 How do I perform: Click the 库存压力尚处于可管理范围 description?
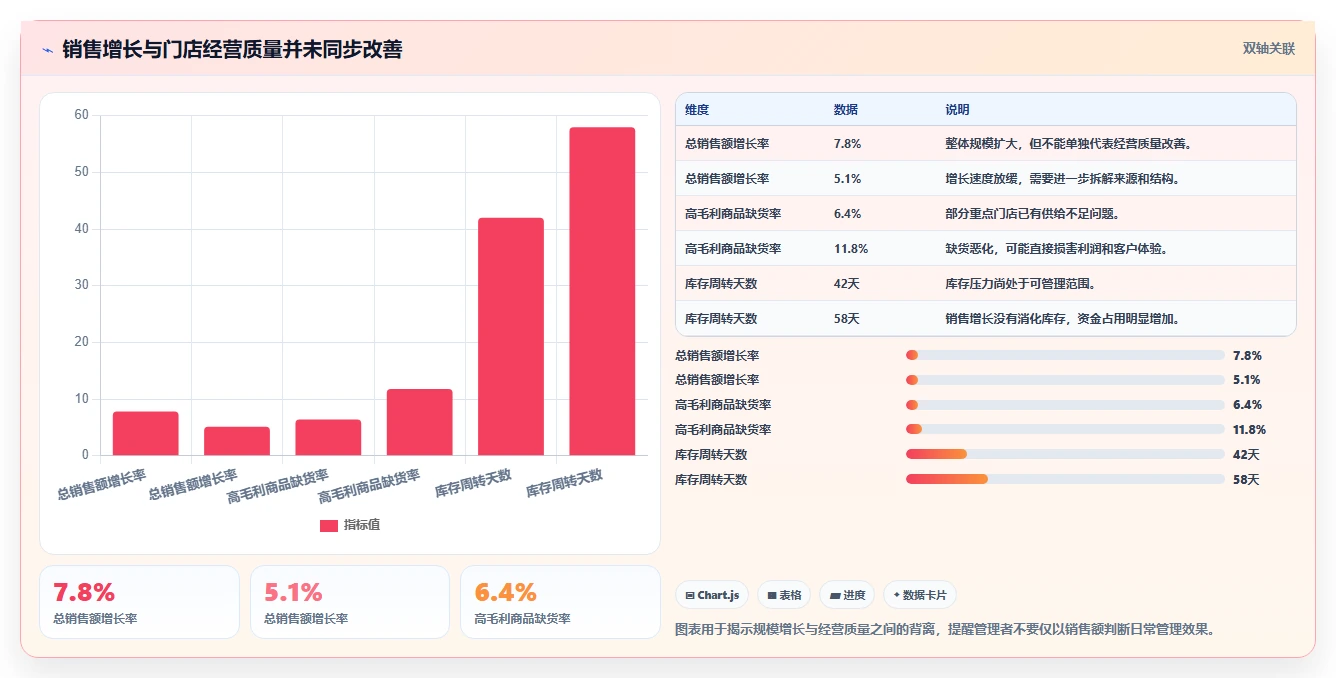(1020, 283)
